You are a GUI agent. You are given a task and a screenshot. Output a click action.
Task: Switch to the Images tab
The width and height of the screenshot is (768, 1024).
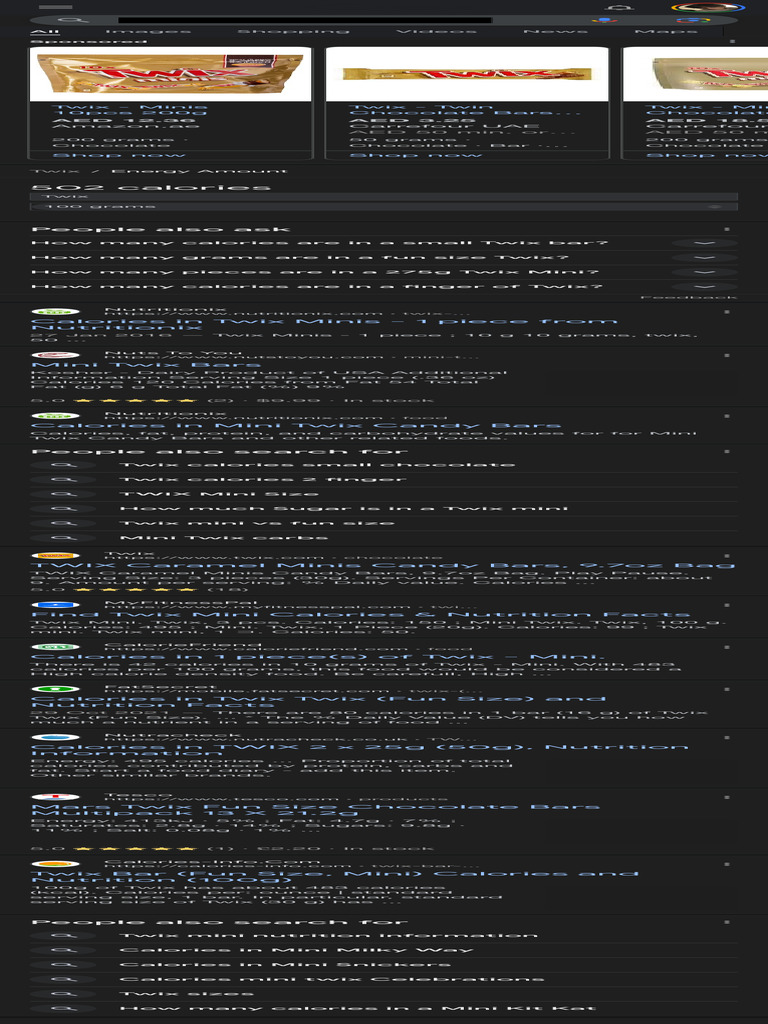pyautogui.click(x=148, y=31)
